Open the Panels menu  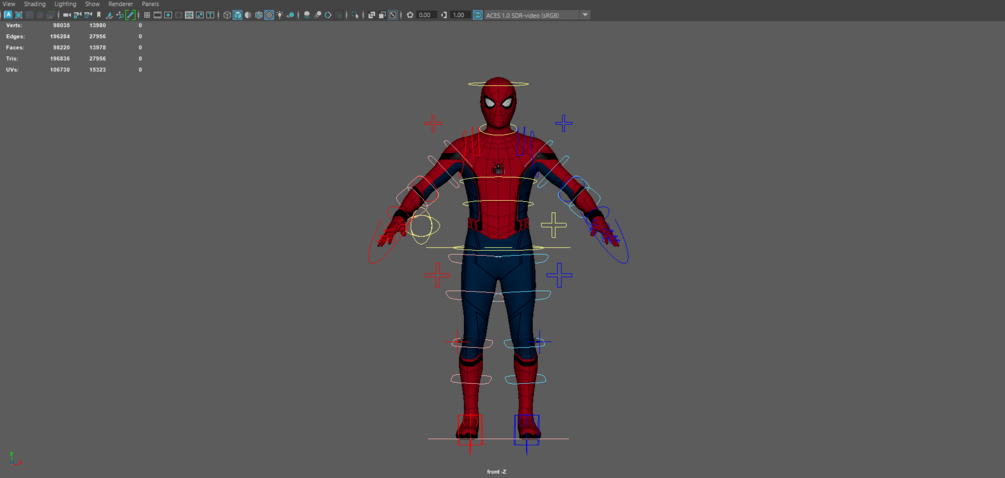(150, 4)
